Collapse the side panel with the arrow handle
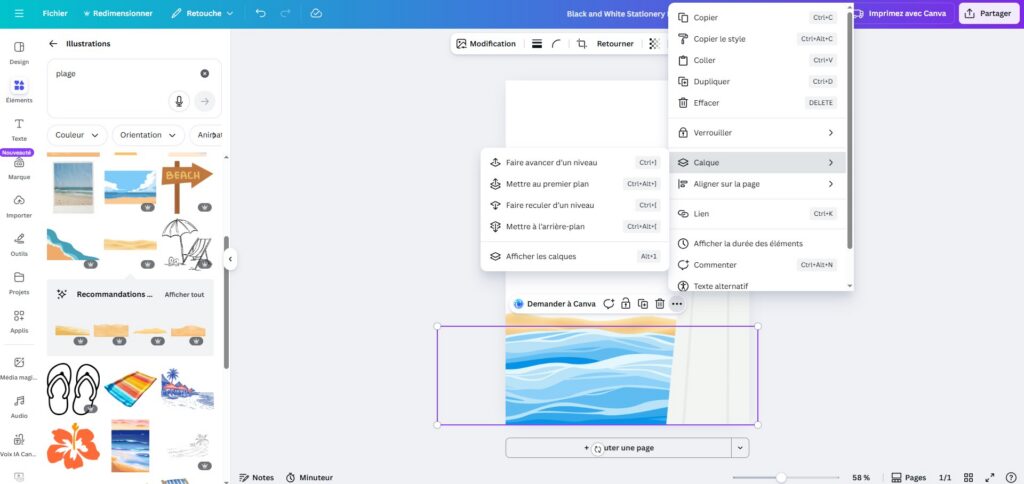Screen dimensions: 1024x484 (229, 259)
